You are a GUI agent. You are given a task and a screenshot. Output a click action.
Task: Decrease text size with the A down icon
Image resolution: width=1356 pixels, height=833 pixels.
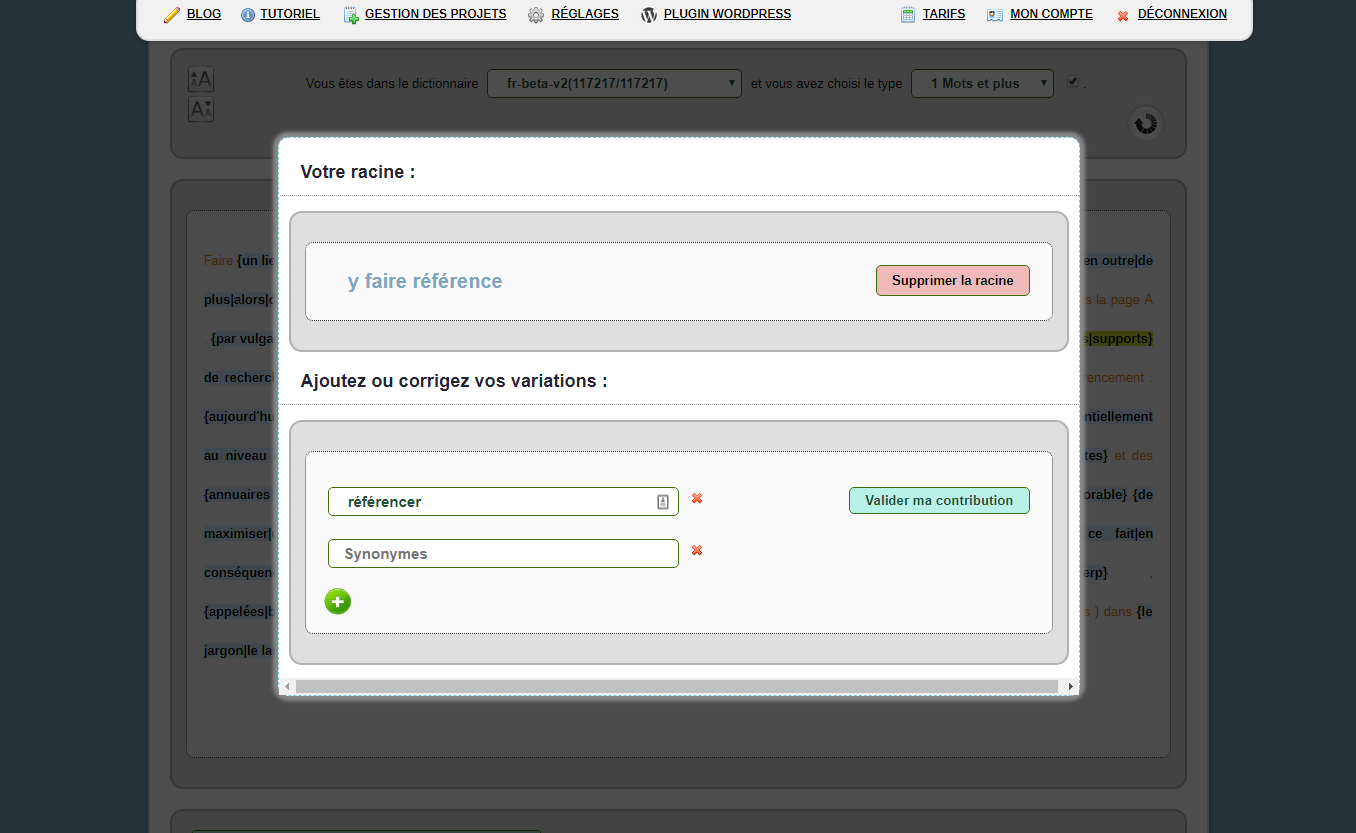201,109
